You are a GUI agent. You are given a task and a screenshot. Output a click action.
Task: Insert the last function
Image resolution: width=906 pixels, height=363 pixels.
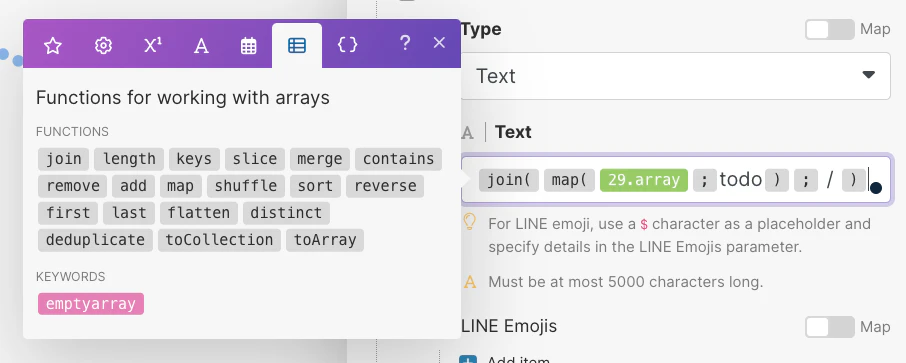tap(129, 213)
